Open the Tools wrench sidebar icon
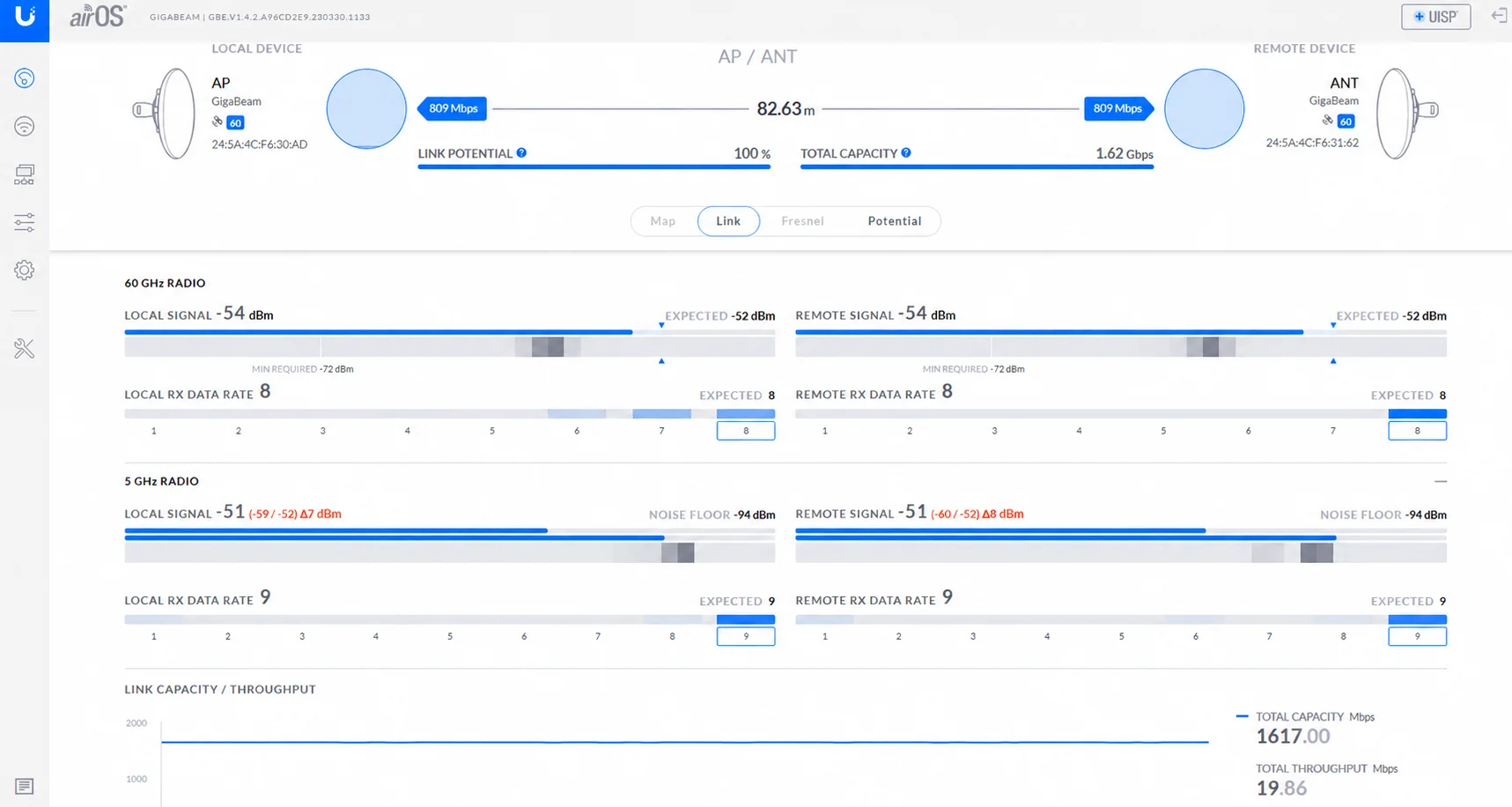 click(25, 349)
